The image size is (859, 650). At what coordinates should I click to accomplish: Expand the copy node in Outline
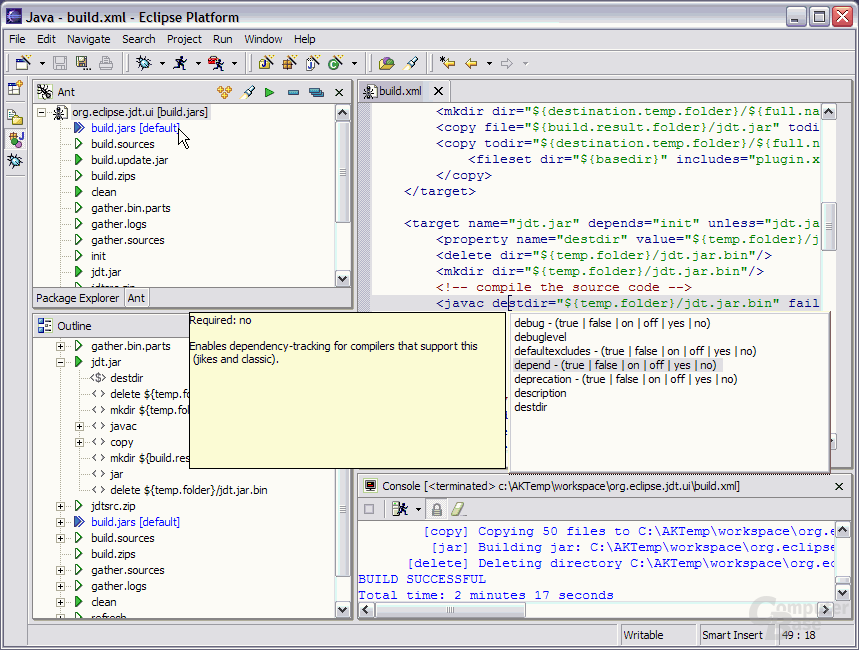[79, 442]
